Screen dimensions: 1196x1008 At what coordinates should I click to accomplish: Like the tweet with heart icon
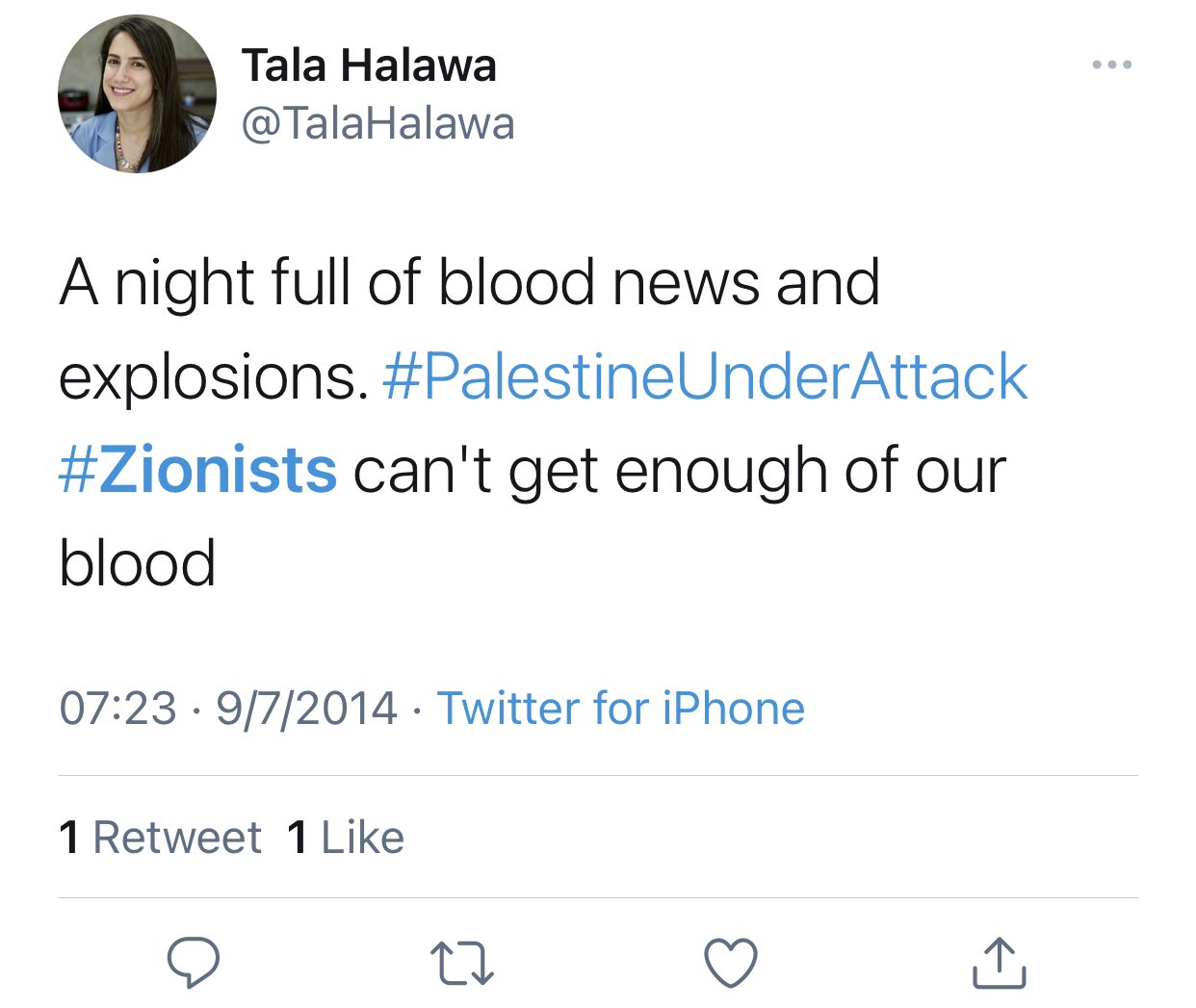tap(731, 963)
